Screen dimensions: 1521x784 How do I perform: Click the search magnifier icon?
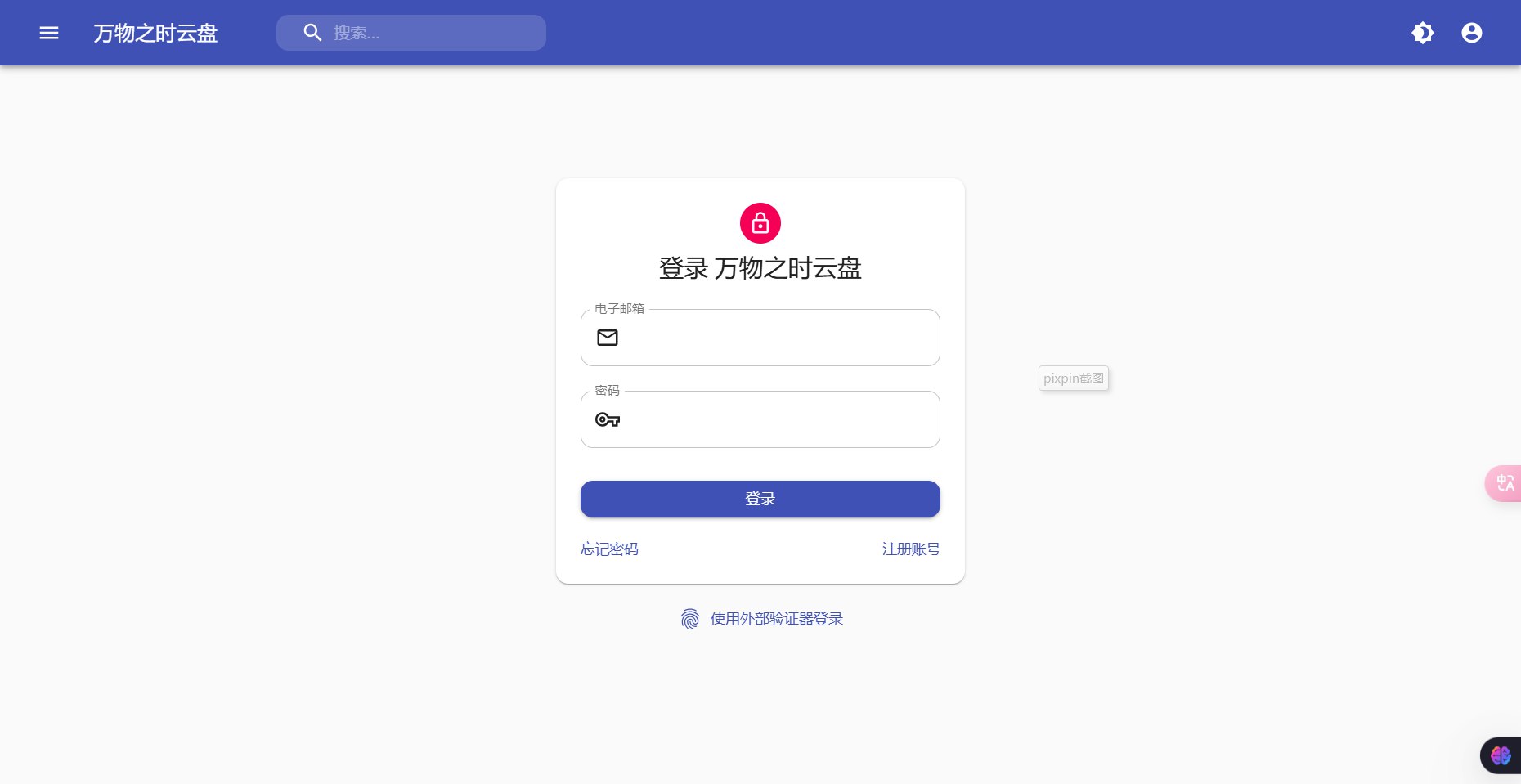pos(312,33)
